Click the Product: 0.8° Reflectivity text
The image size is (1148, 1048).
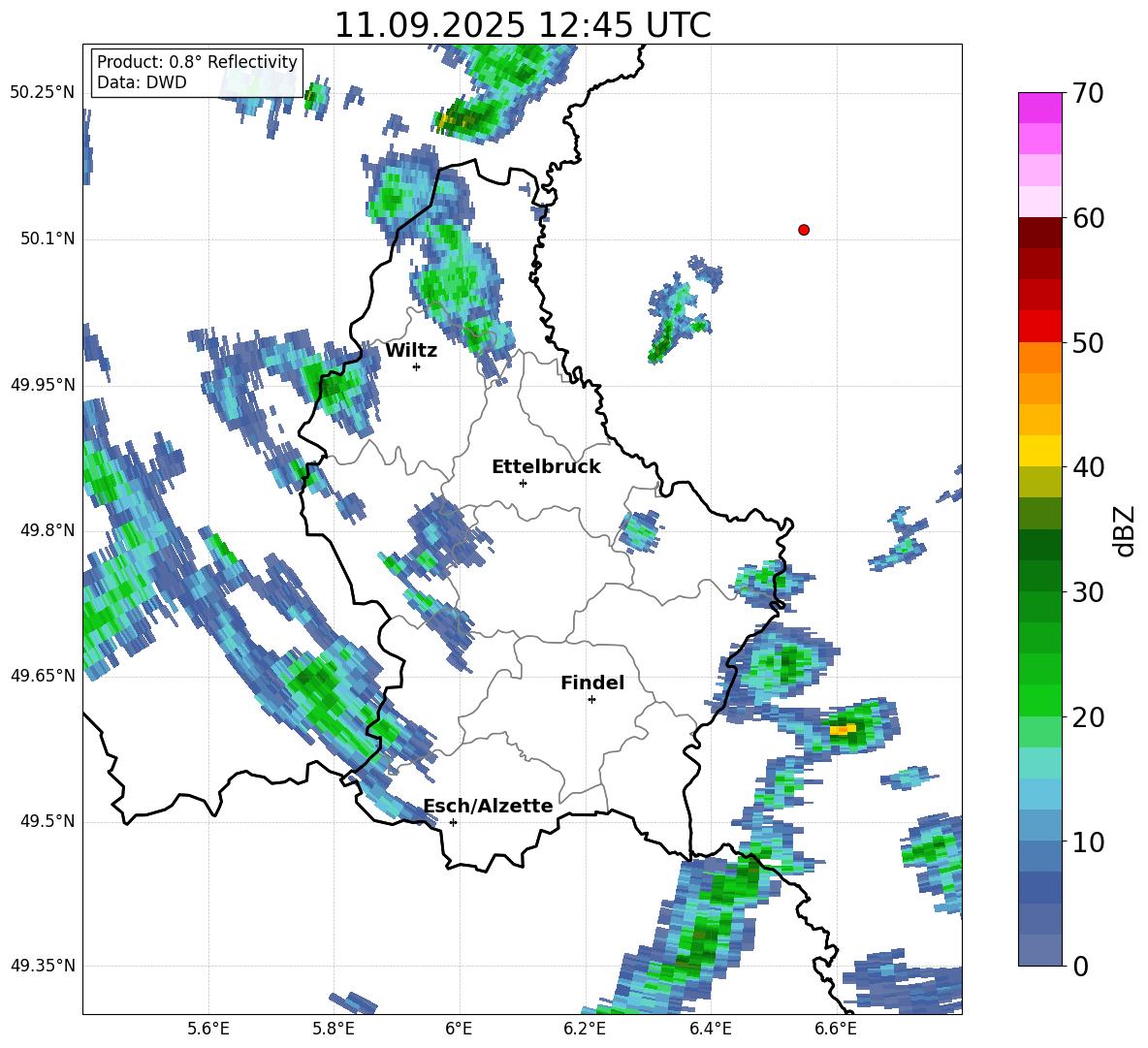click(197, 61)
